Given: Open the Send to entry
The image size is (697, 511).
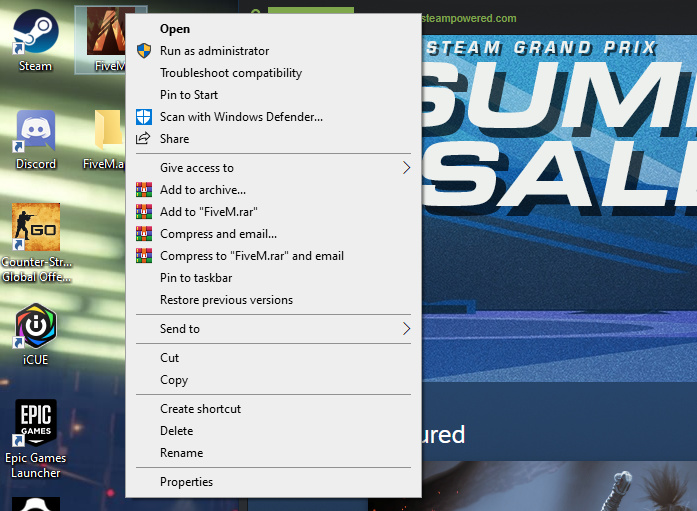Looking at the screenshot, I should (x=273, y=329).
